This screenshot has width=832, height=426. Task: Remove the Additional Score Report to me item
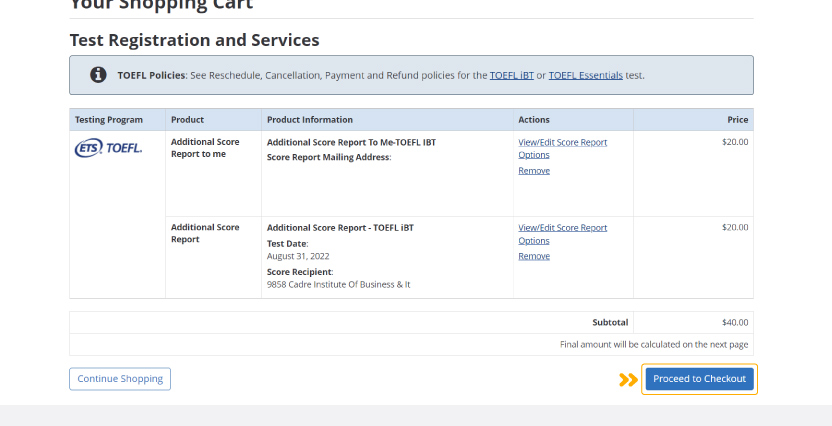point(534,170)
